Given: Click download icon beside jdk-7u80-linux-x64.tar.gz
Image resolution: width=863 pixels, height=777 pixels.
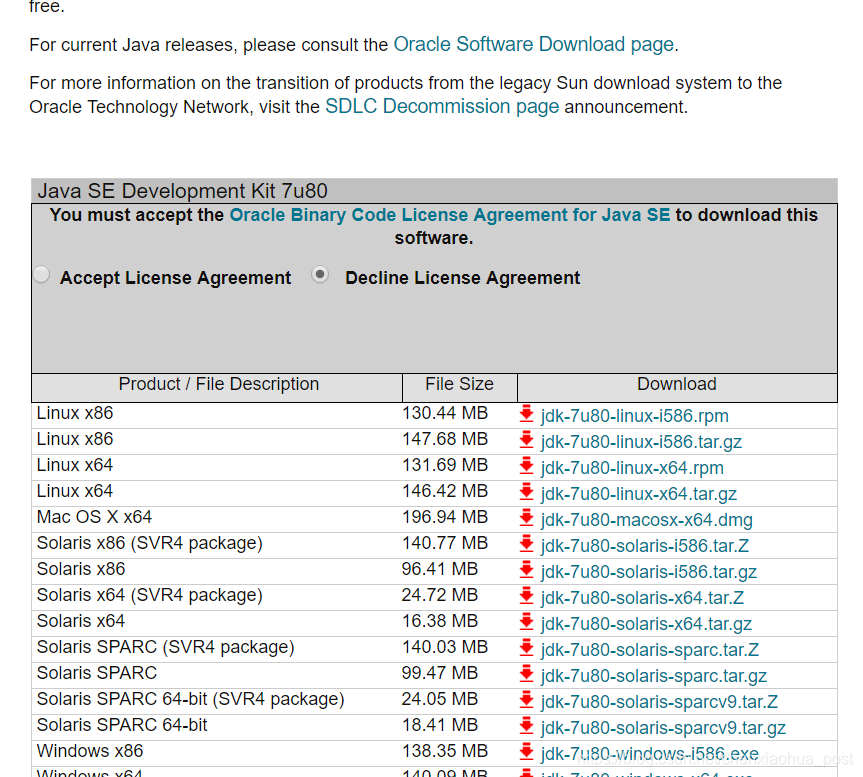Looking at the screenshot, I should pos(527,491).
